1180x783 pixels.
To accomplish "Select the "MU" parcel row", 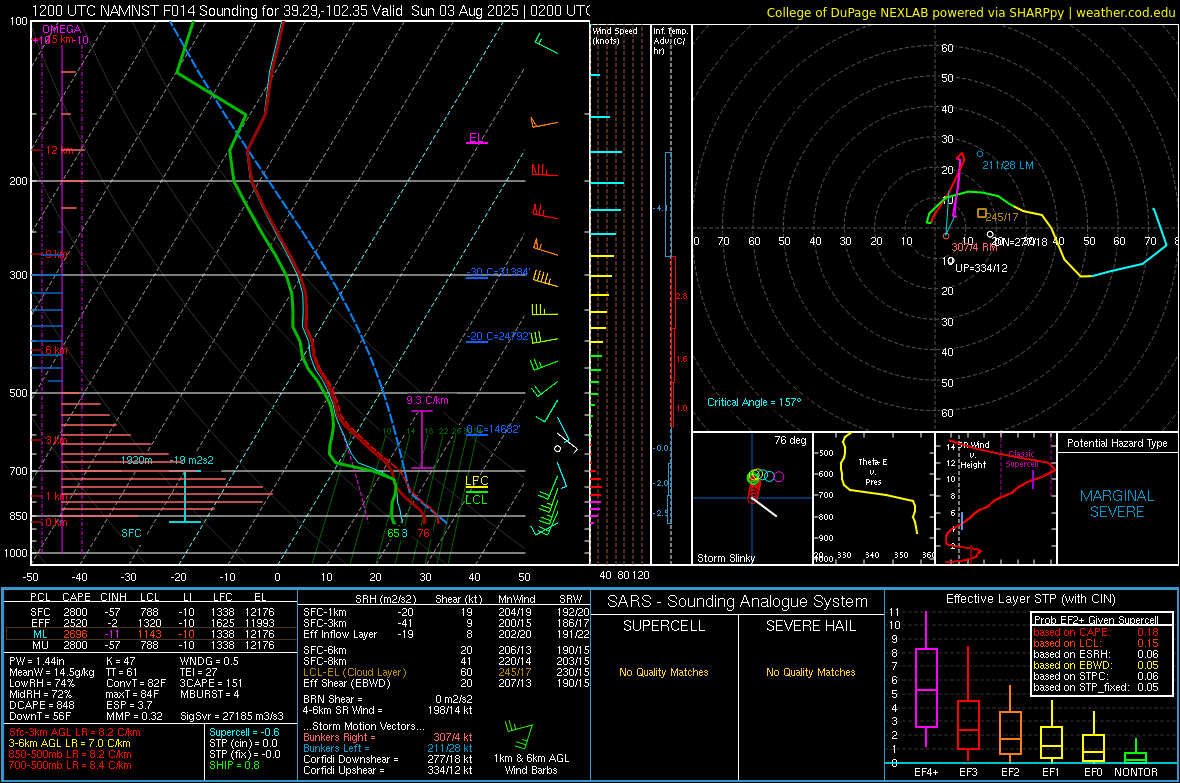I will click(x=151, y=645).
